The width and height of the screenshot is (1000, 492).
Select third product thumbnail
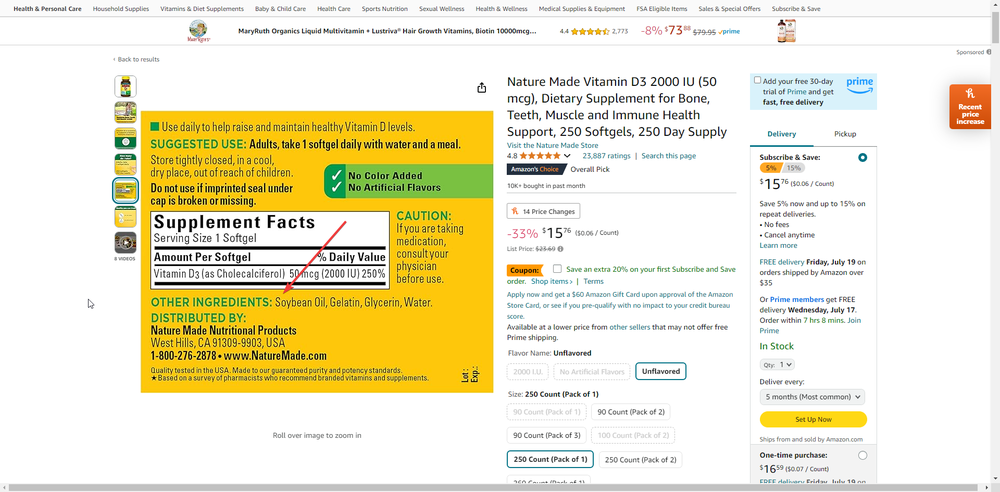click(125, 138)
